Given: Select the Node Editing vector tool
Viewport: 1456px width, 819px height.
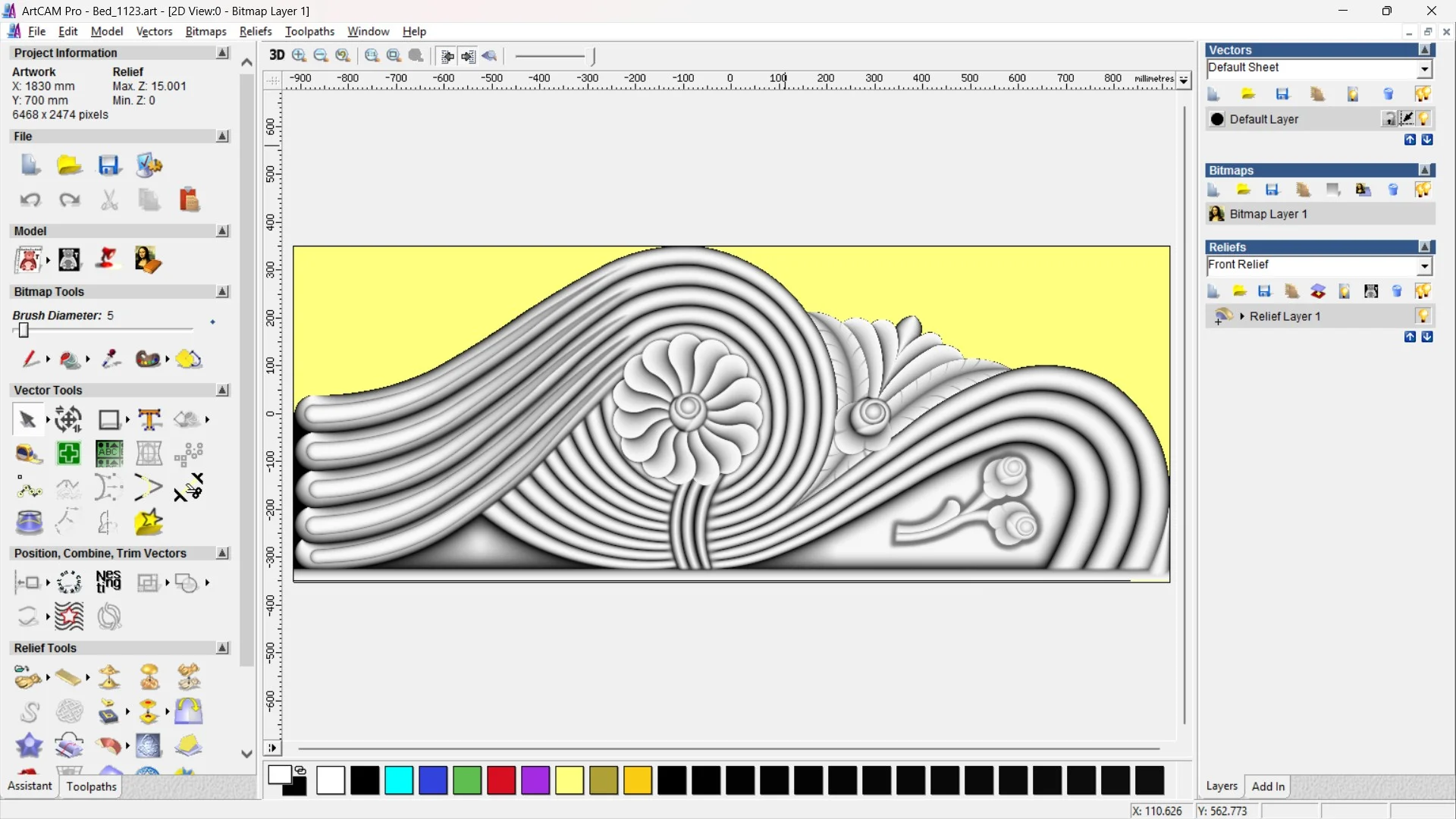Looking at the screenshot, I should click(29, 489).
